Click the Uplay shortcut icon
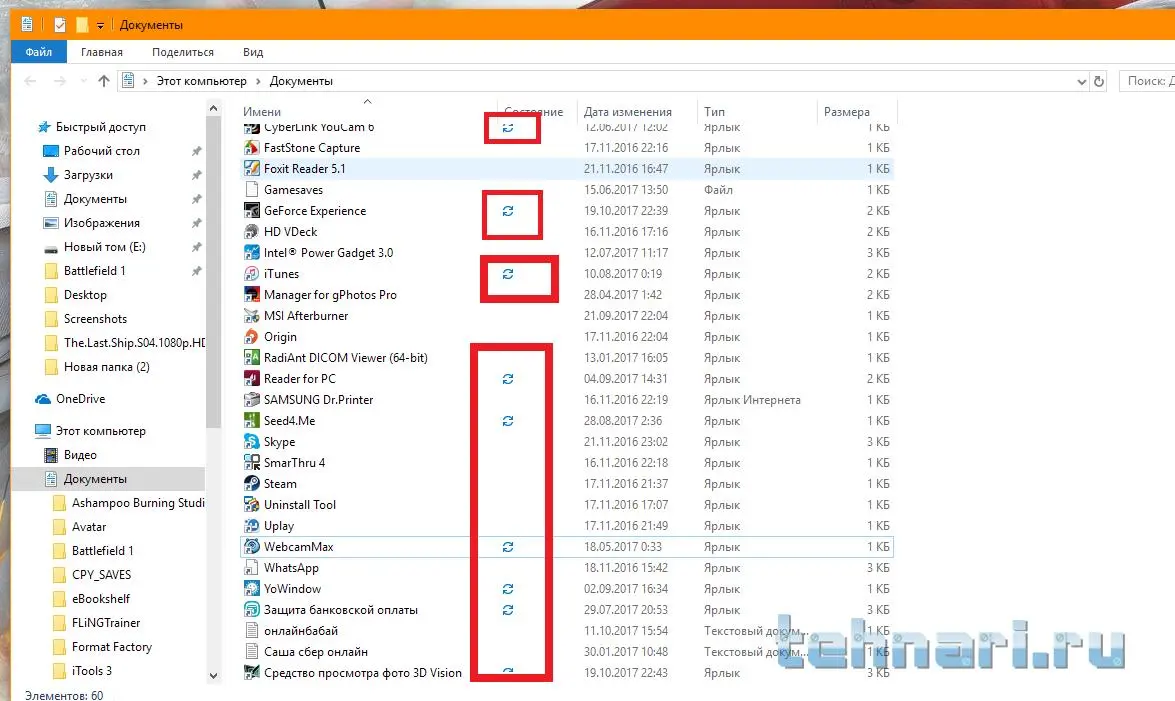The image size is (1175, 701). coord(252,526)
